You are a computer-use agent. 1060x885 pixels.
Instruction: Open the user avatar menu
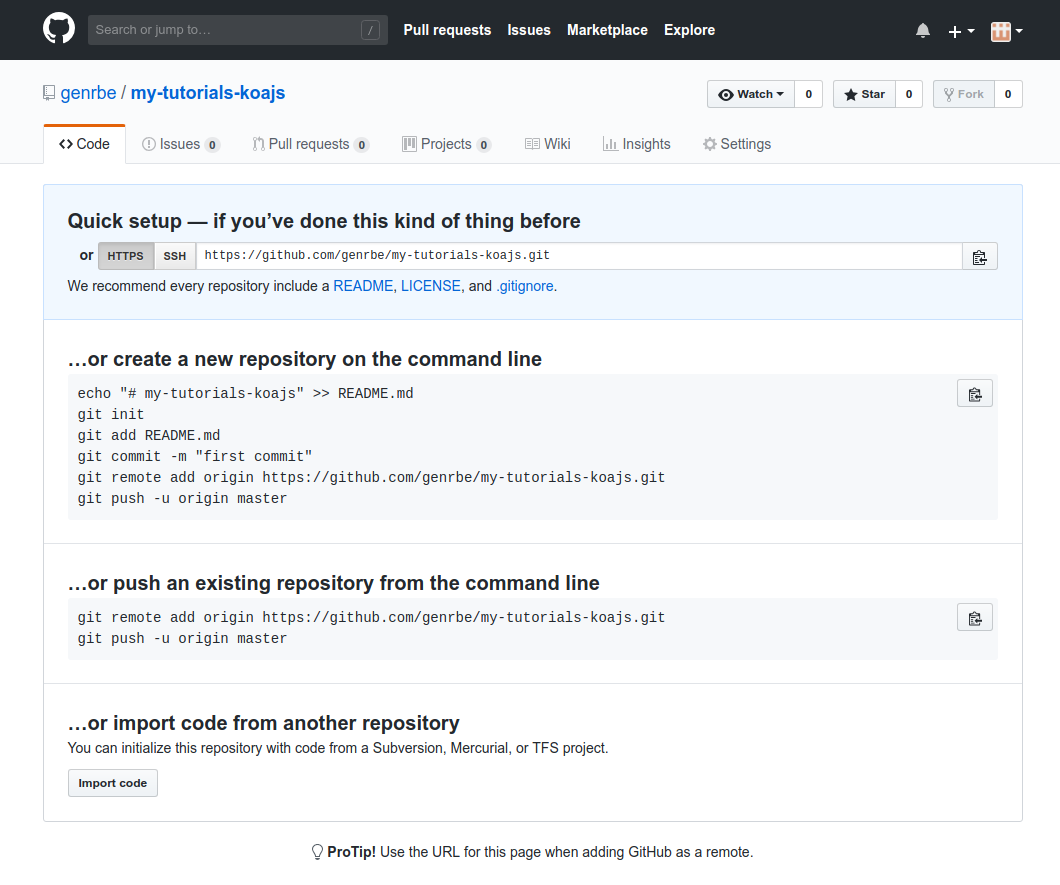pos(1006,31)
